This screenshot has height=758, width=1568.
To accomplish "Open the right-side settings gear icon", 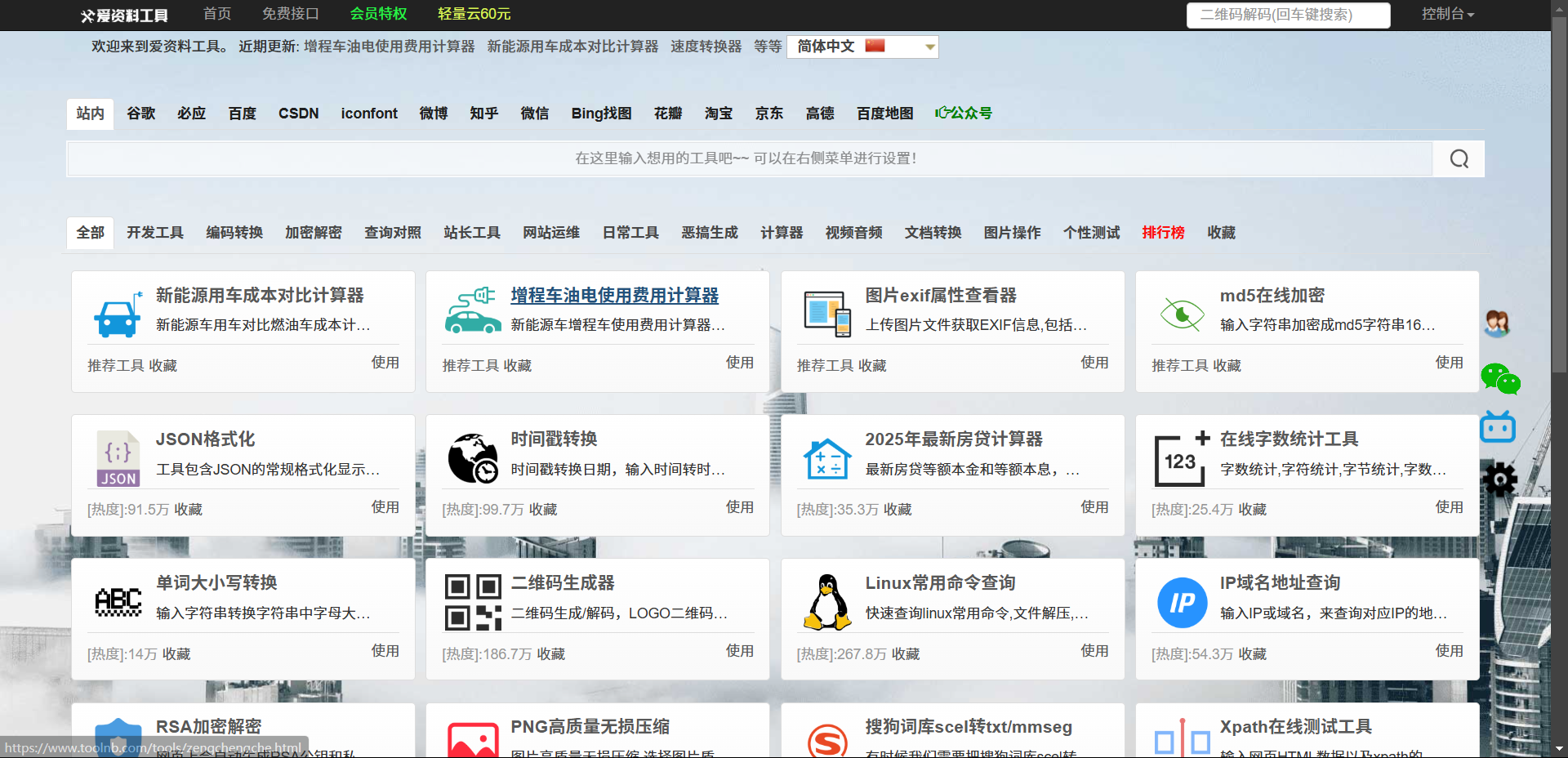I will tap(1499, 479).
